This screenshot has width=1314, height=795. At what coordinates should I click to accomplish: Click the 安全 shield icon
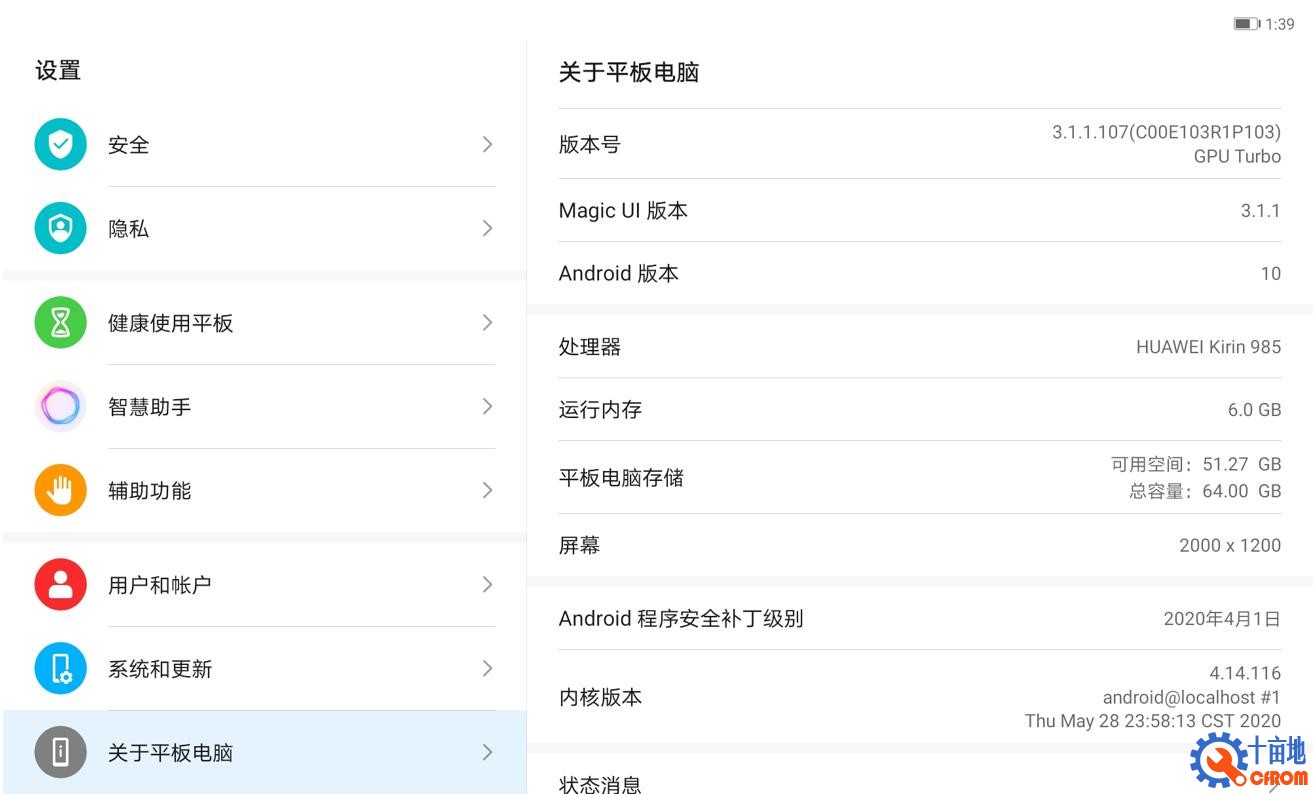click(x=60, y=144)
